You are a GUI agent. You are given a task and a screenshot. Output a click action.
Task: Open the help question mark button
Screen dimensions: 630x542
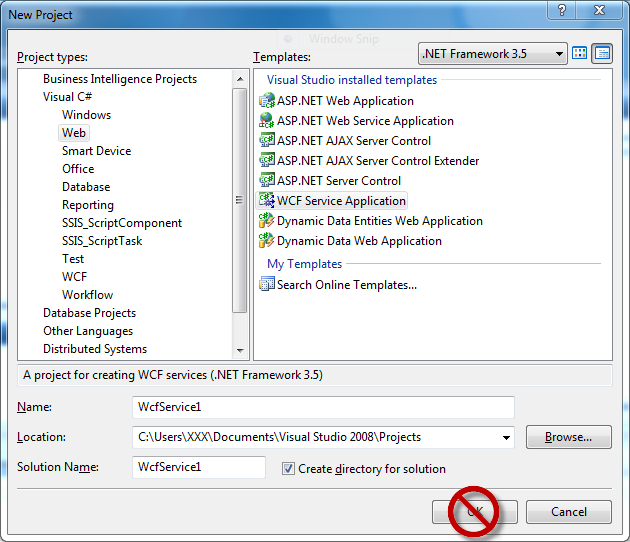(562, 10)
